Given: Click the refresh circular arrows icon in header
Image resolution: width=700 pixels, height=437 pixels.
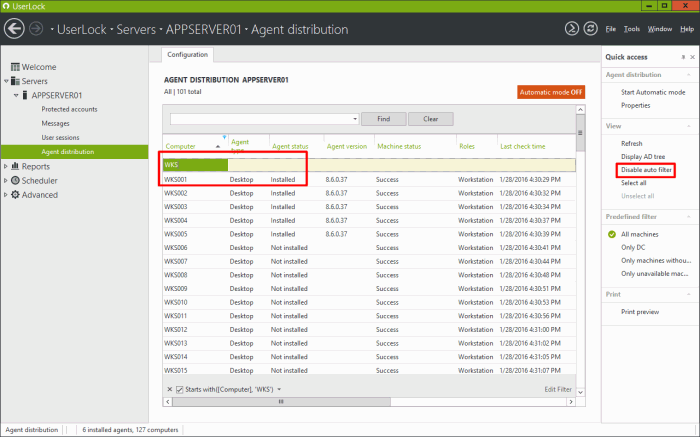Looking at the screenshot, I should click(x=591, y=29).
